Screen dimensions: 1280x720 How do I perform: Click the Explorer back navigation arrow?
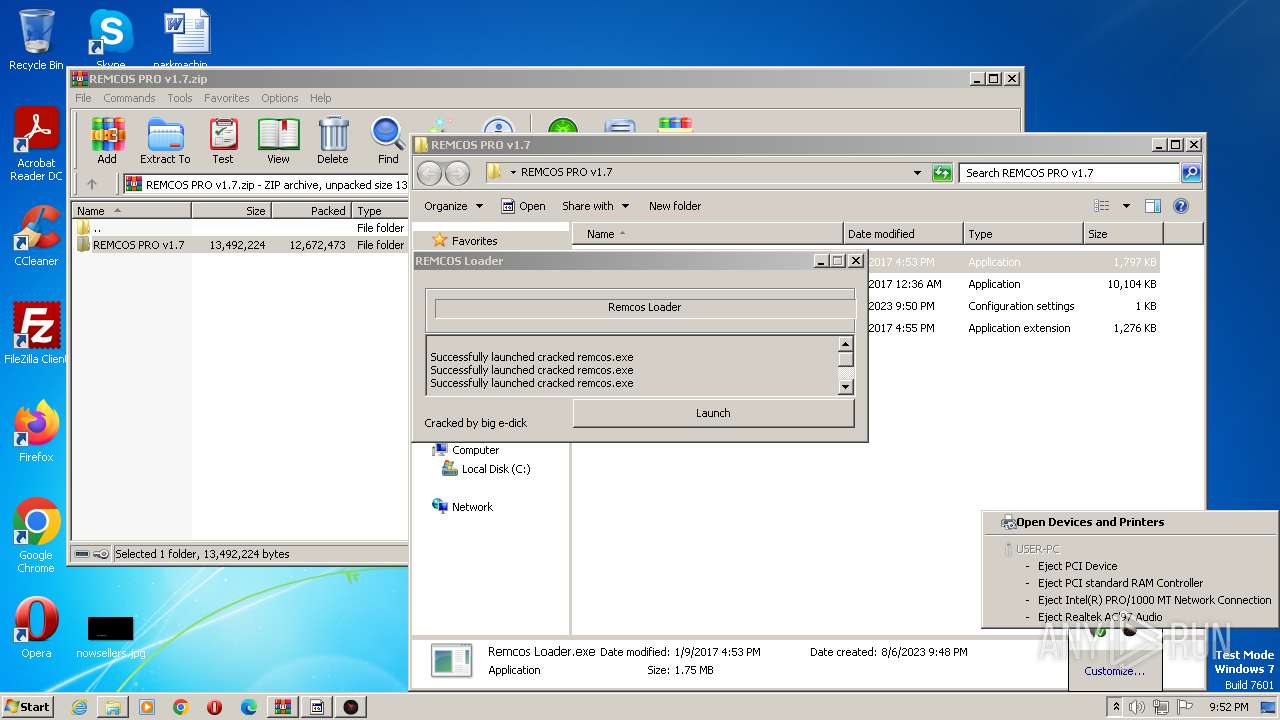pyautogui.click(x=430, y=173)
